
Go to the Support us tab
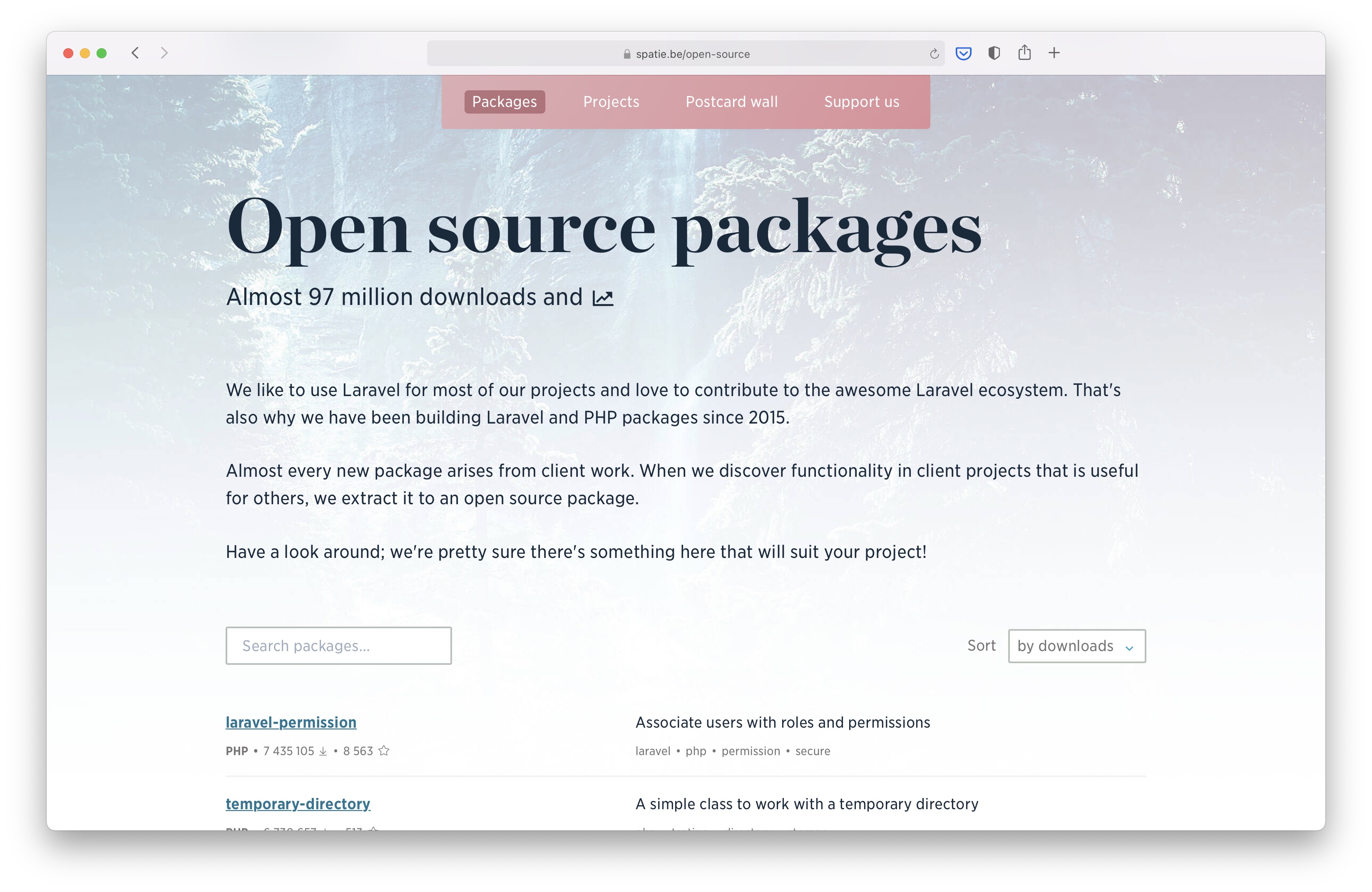861,102
